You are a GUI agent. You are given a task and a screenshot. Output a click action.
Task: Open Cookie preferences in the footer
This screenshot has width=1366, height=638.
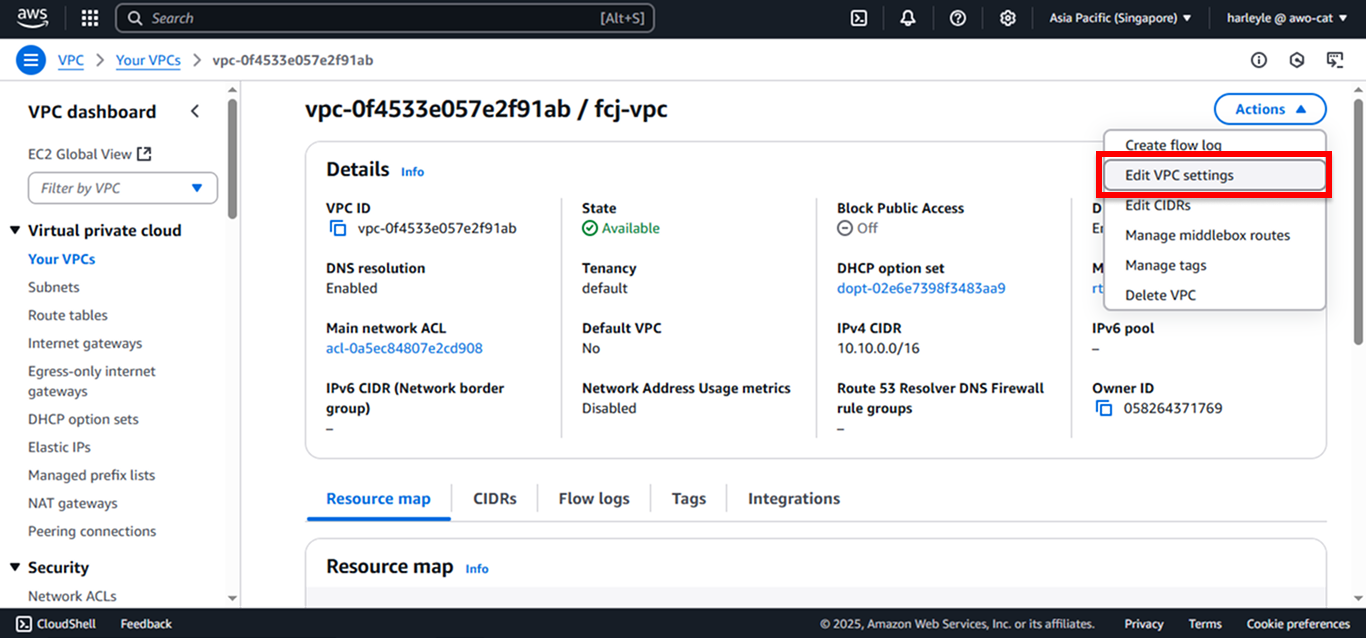pyautogui.click(x=1298, y=624)
